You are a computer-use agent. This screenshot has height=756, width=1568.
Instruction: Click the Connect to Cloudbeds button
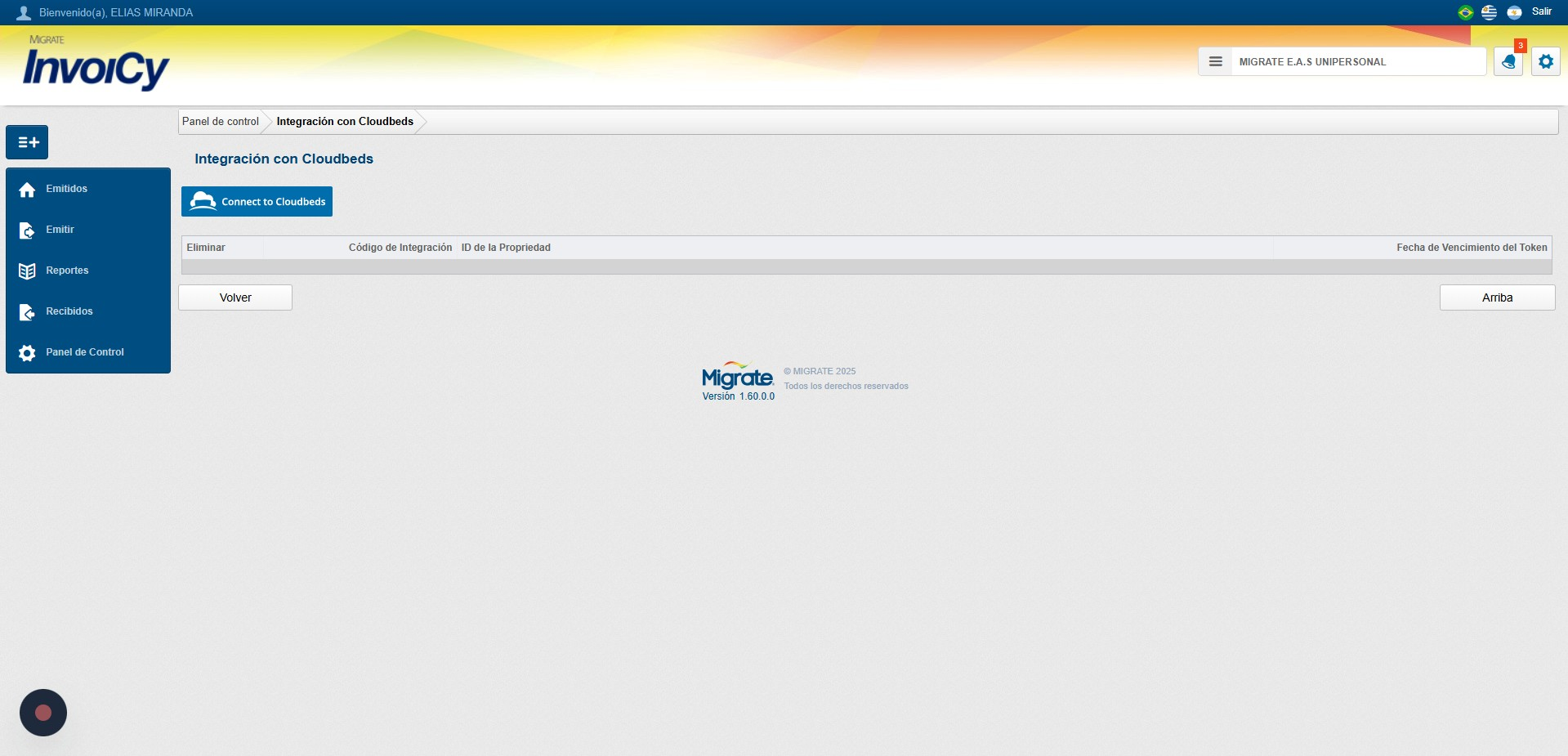(257, 201)
